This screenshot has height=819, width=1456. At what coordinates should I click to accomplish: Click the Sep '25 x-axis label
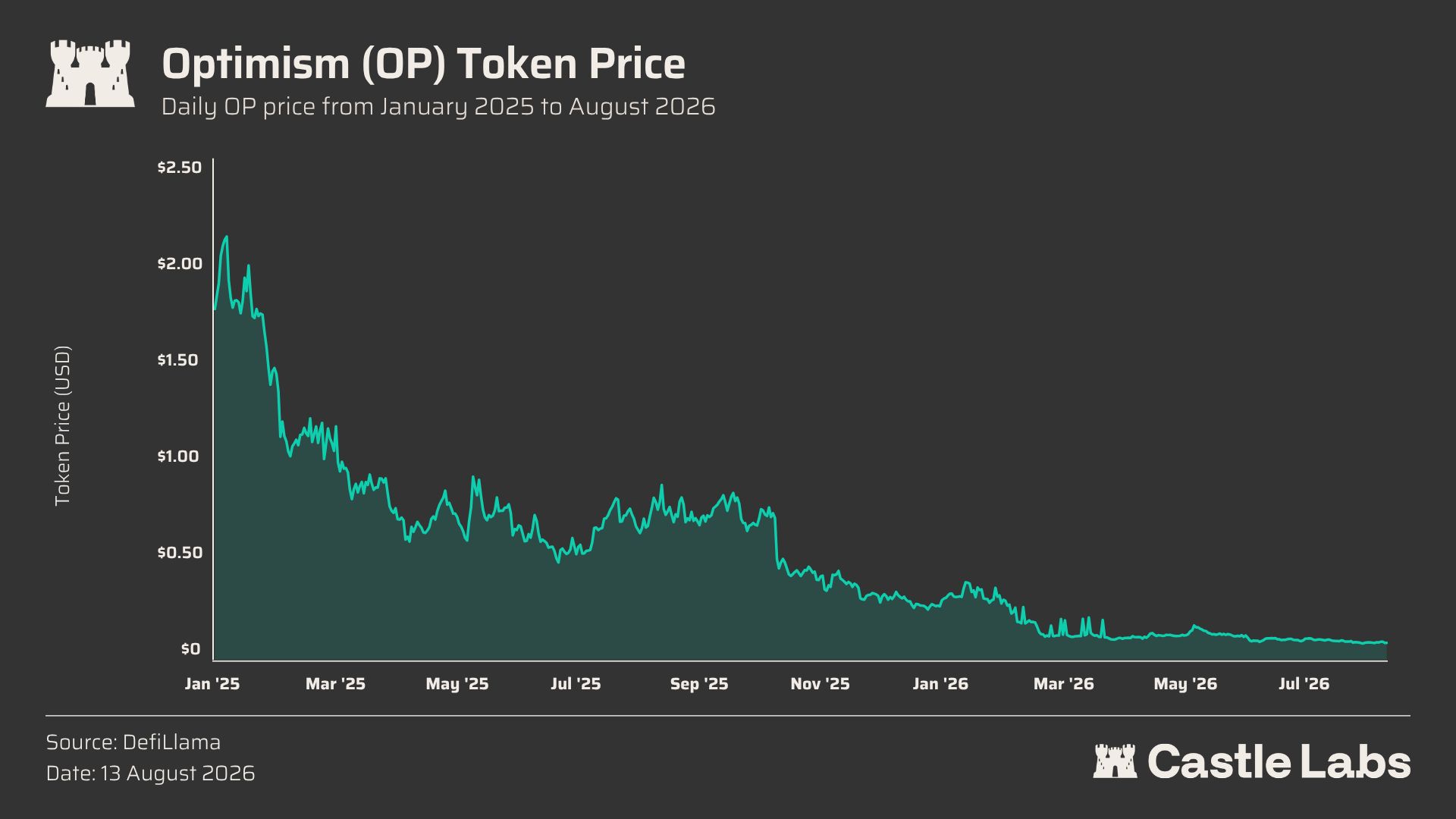click(x=699, y=684)
